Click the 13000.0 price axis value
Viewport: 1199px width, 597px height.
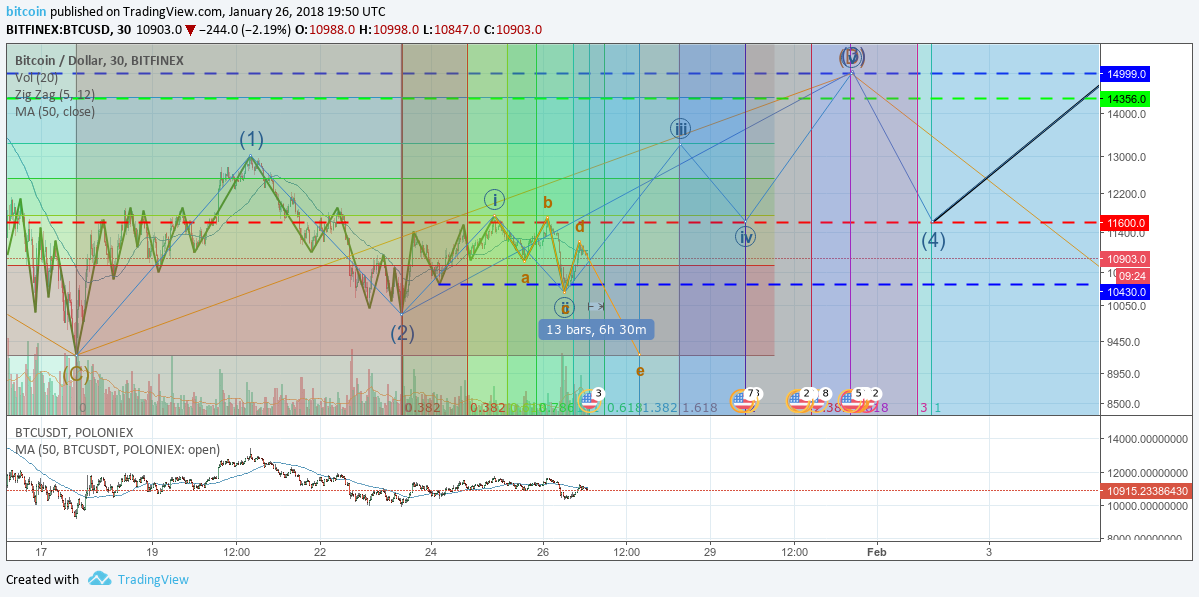click(x=1127, y=157)
